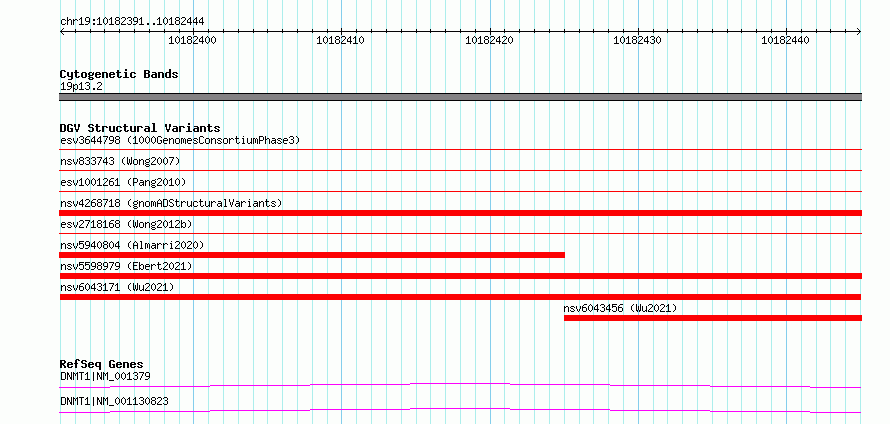Click the 10182410 ruler tick label
This screenshot has height=424, width=890.
point(341,40)
